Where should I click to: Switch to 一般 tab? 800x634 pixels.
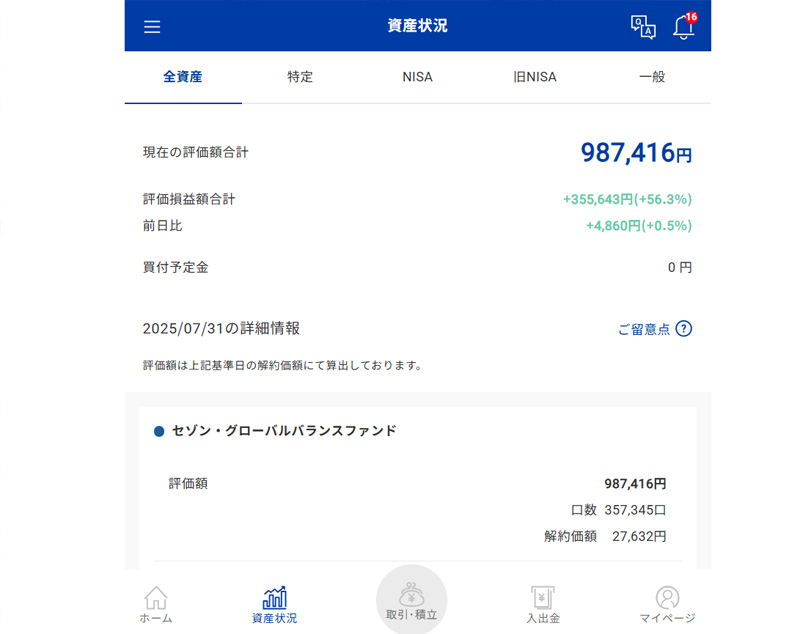coord(652,77)
